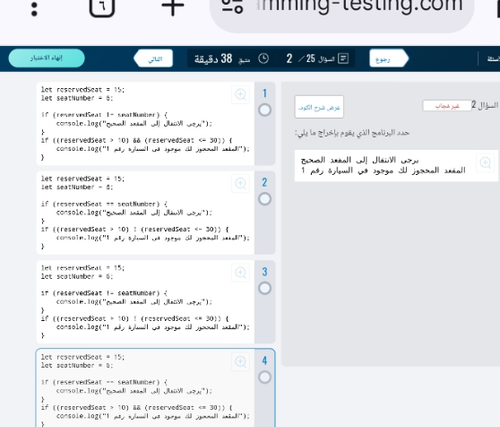Click the غير مجاب status label
This screenshot has height=427, width=500.
pyautogui.click(x=447, y=106)
